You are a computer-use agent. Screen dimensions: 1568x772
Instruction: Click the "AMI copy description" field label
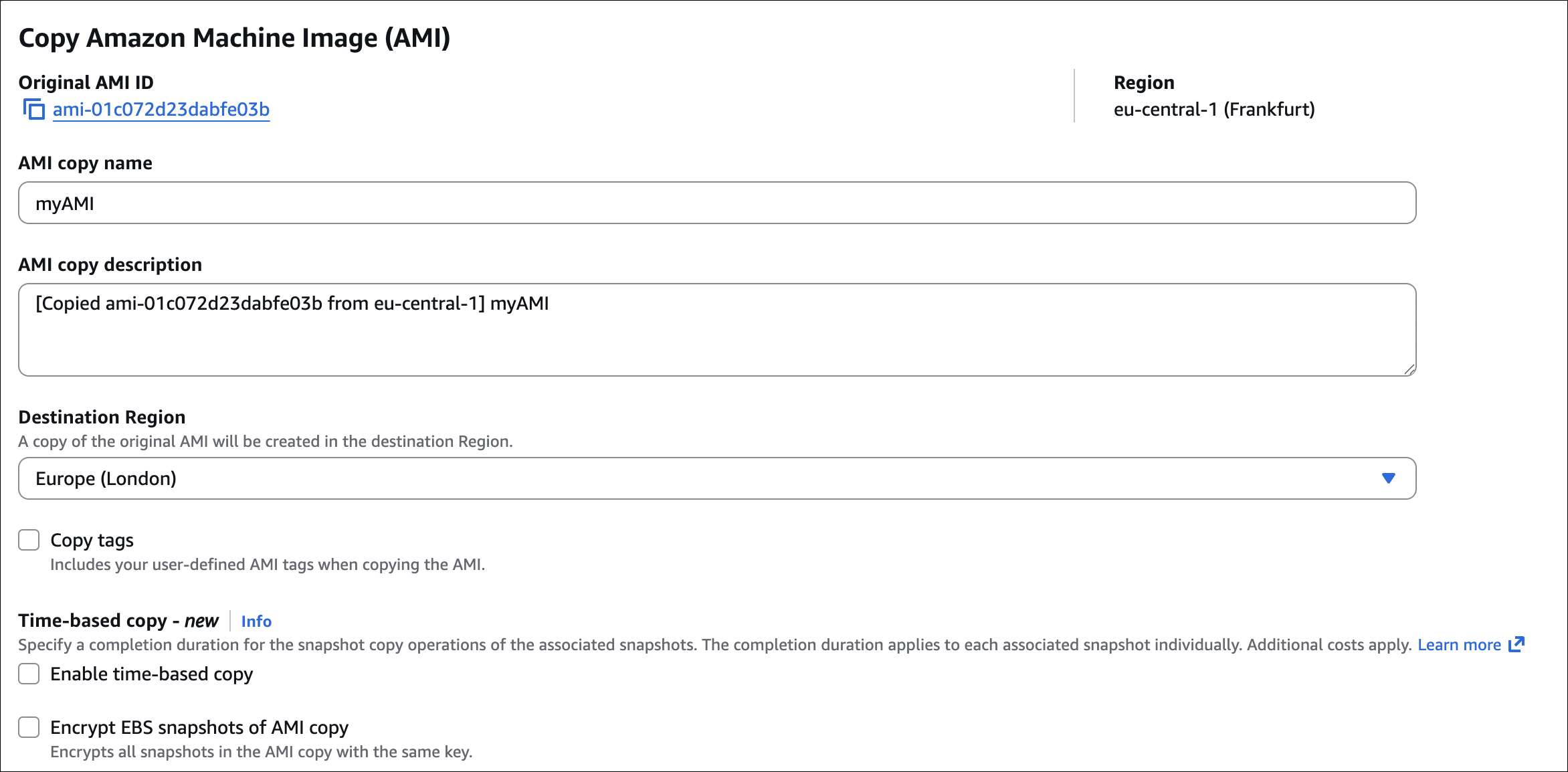[x=110, y=265]
